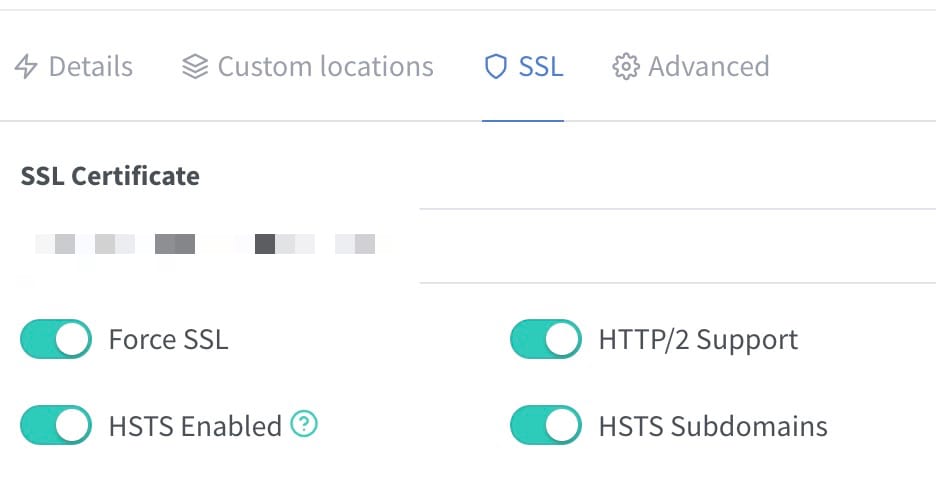Click the HSTS Enabled label text

point(195,426)
